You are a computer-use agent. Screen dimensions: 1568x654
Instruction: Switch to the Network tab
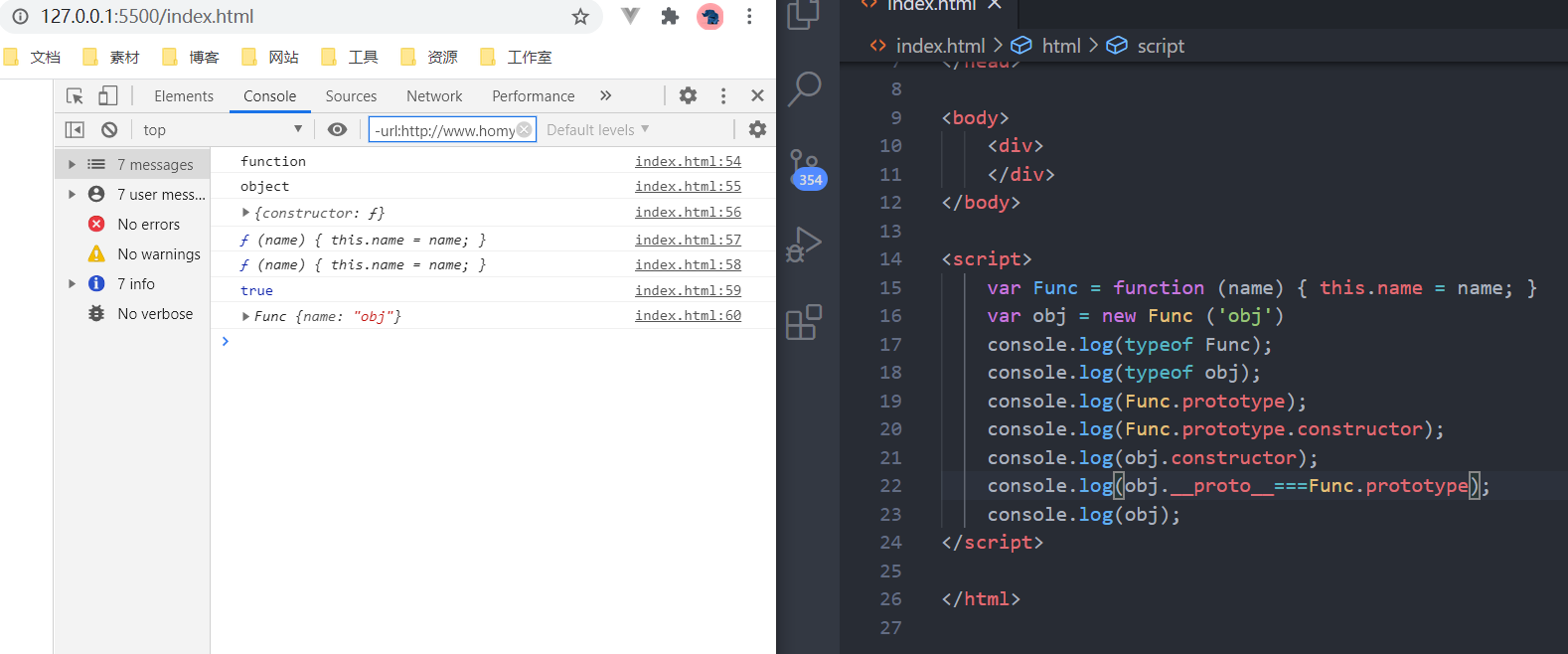434,95
